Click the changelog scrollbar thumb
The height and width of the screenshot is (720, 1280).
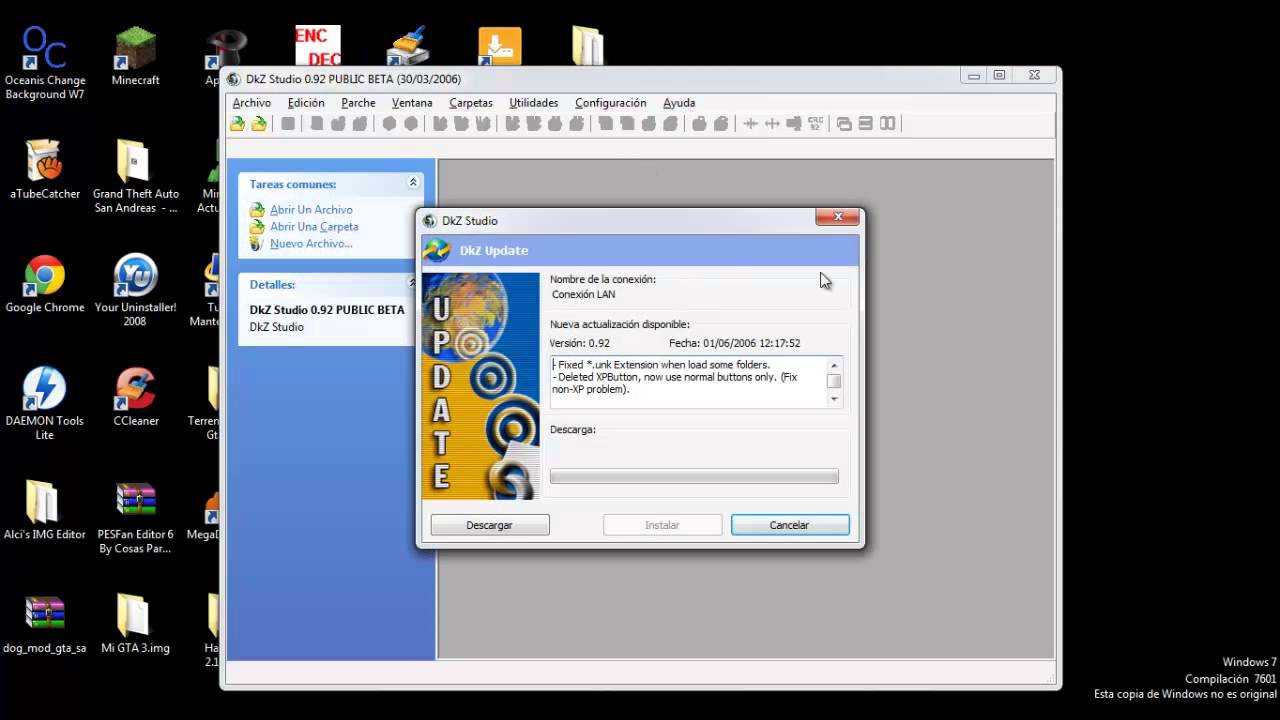[834, 381]
